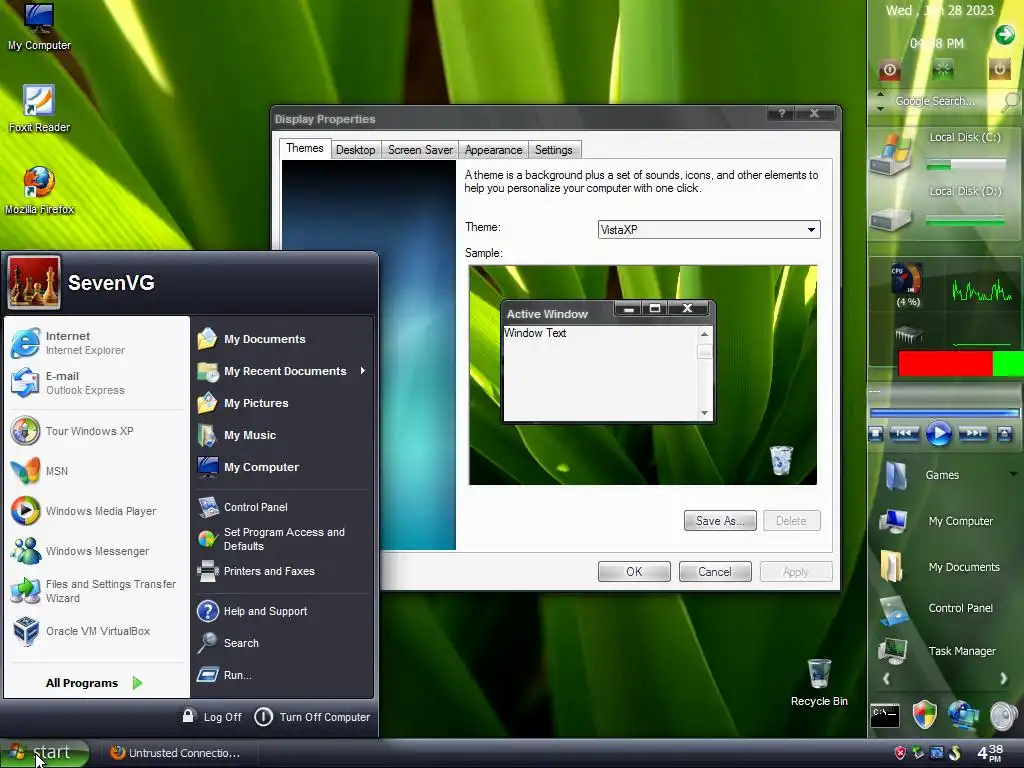Switch to the Desktop tab
The width and height of the screenshot is (1024, 768).
click(355, 150)
